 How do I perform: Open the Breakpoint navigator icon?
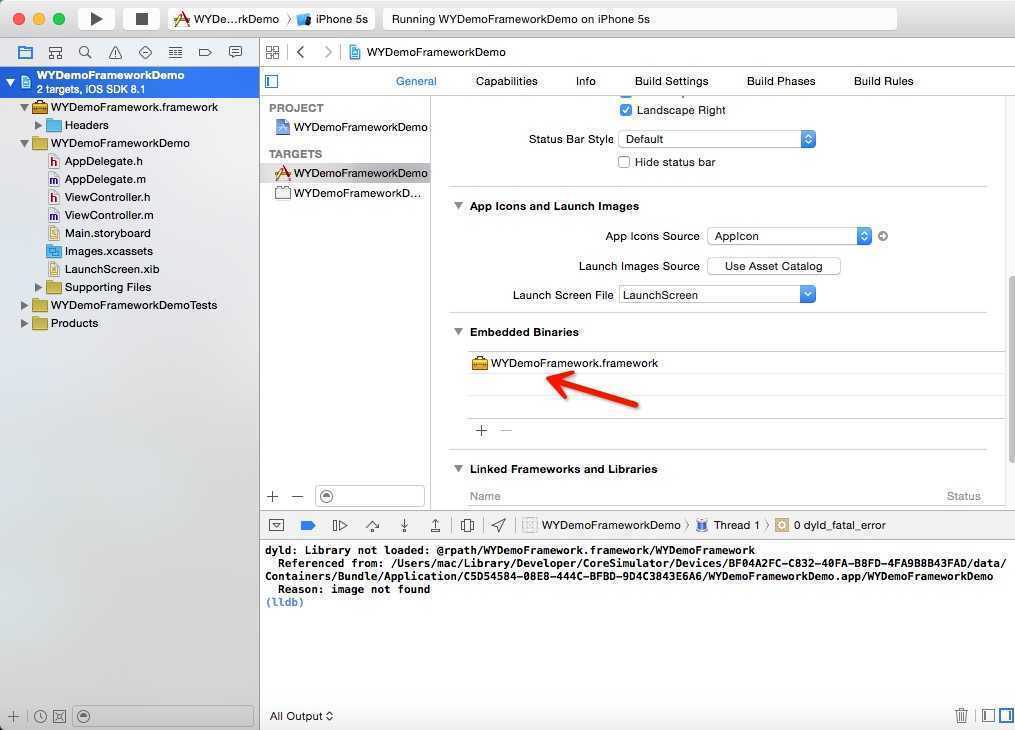205,52
